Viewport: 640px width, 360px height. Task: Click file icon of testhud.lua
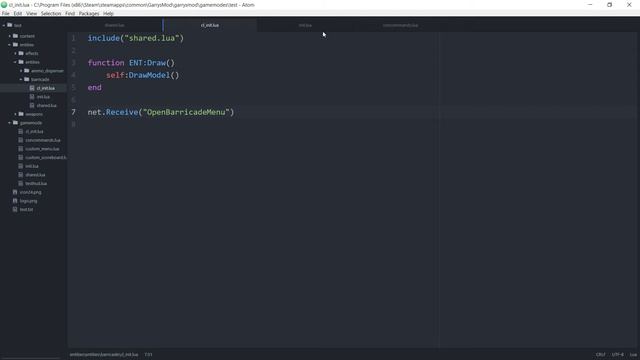[x=21, y=183]
